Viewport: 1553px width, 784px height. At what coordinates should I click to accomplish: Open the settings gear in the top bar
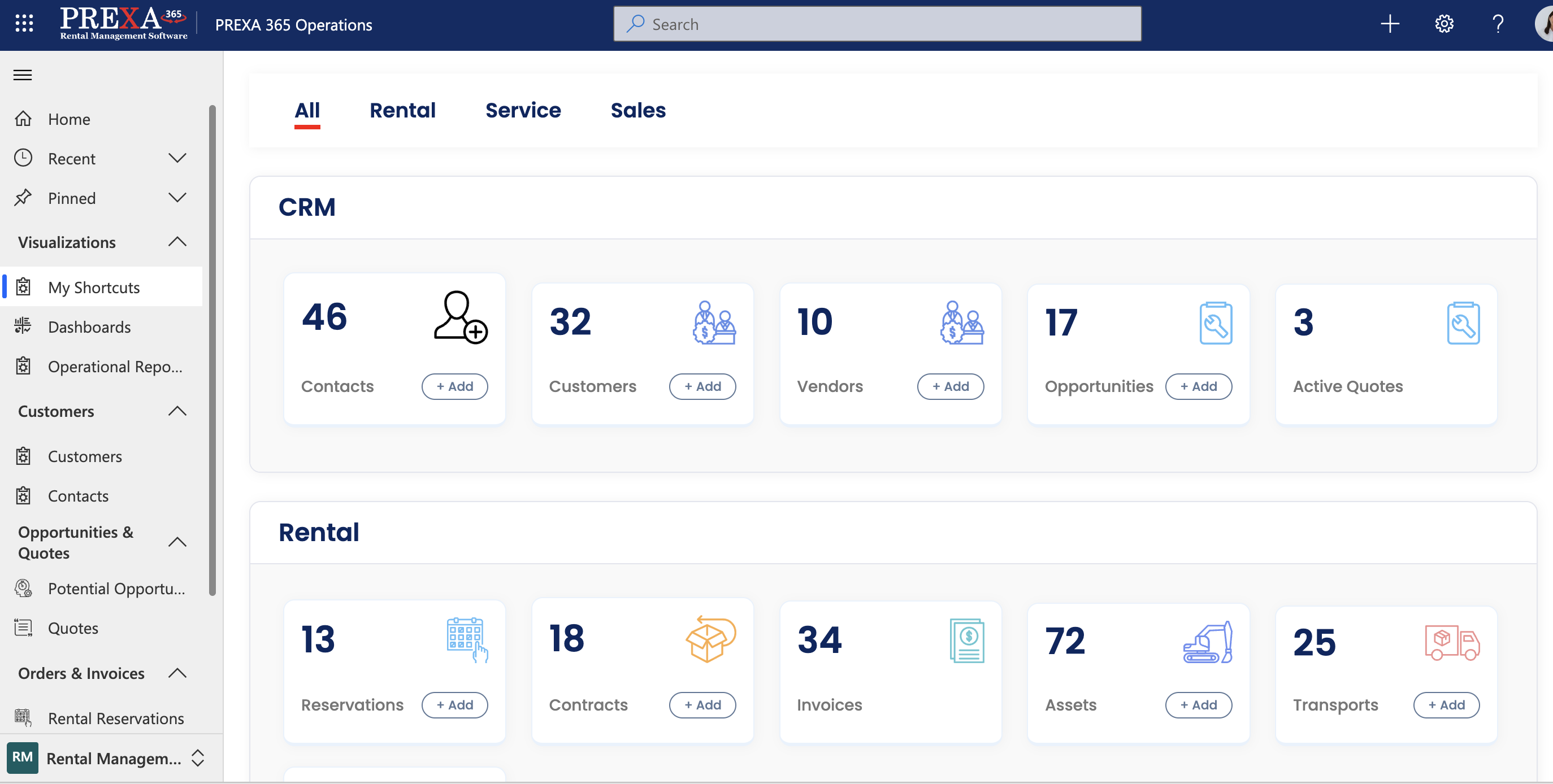[x=1444, y=24]
